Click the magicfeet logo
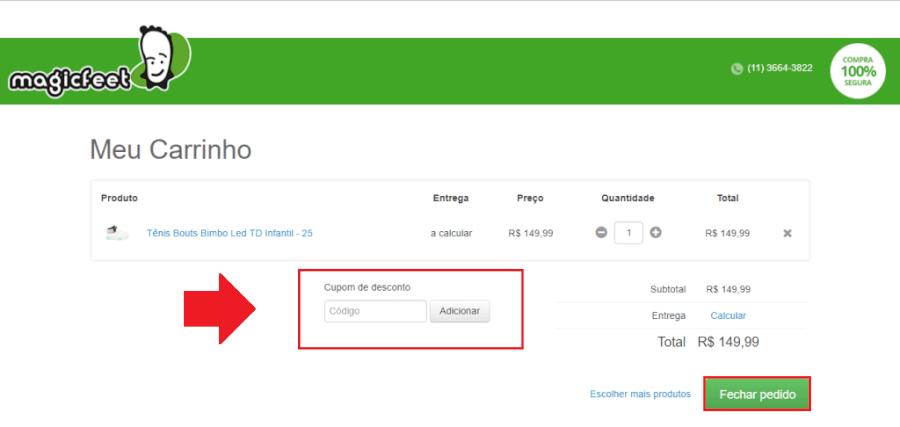Screen dimensions: 900x427 click(100, 61)
